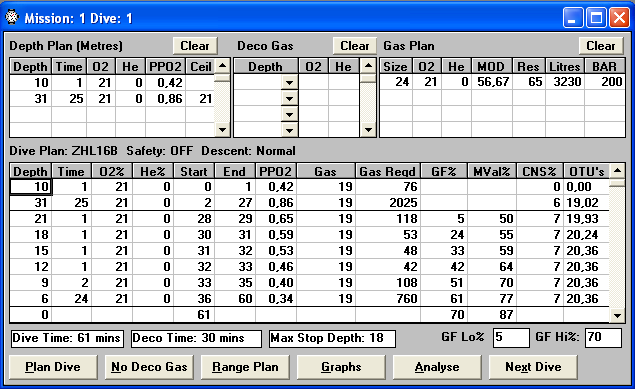Screen dimensions: 635x389
Task: Click OTU's value 19,02
Action: click(586, 202)
